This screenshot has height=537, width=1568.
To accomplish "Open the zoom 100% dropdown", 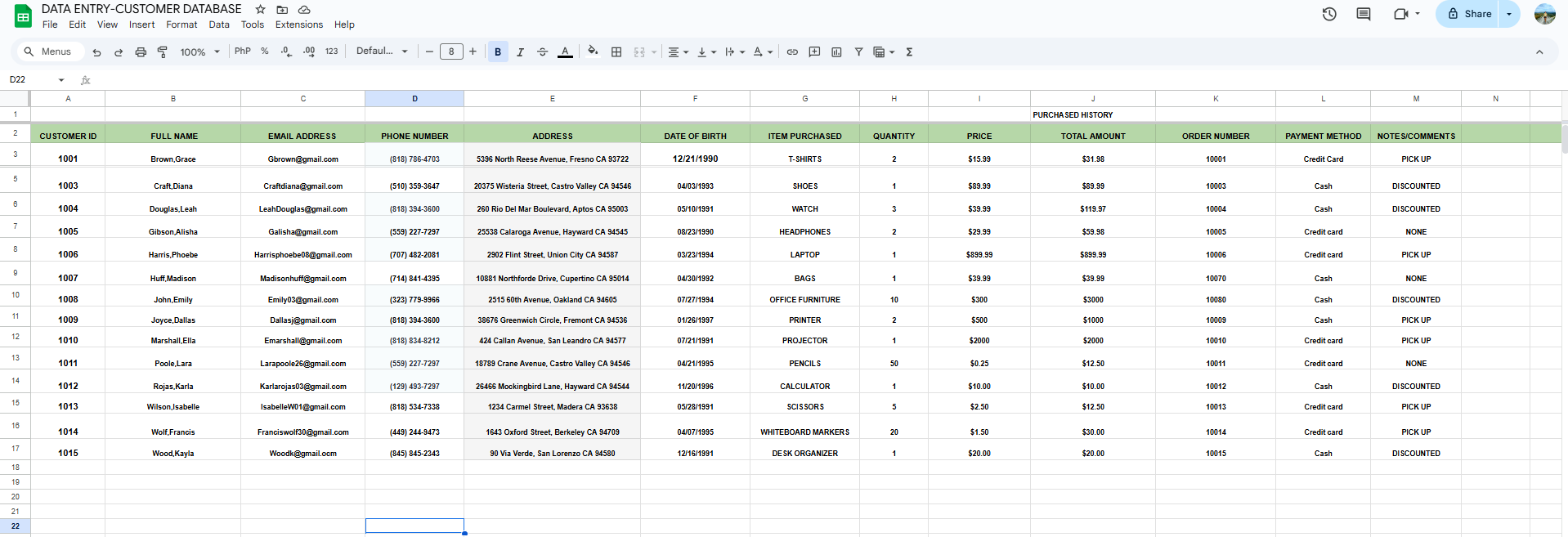I will [x=199, y=51].
